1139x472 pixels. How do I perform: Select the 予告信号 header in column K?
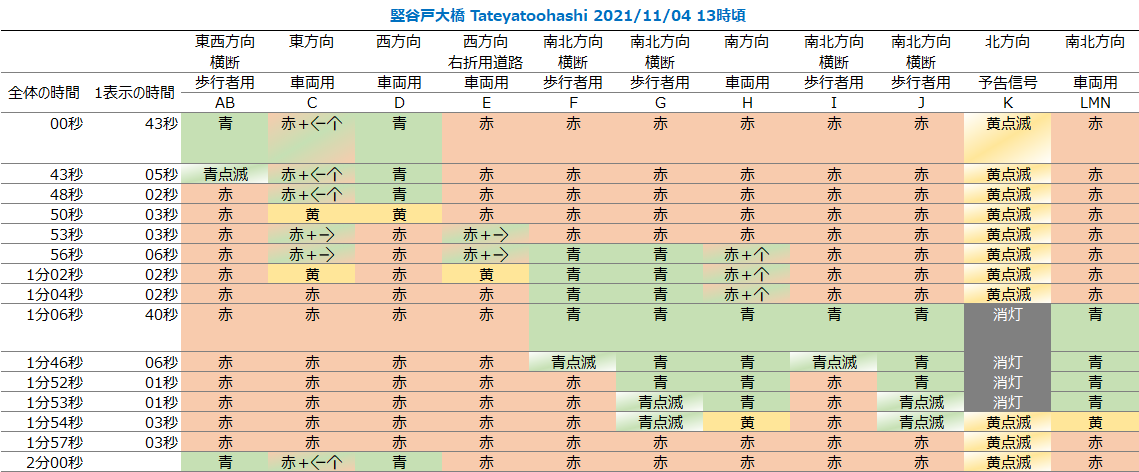(1008, 83)
